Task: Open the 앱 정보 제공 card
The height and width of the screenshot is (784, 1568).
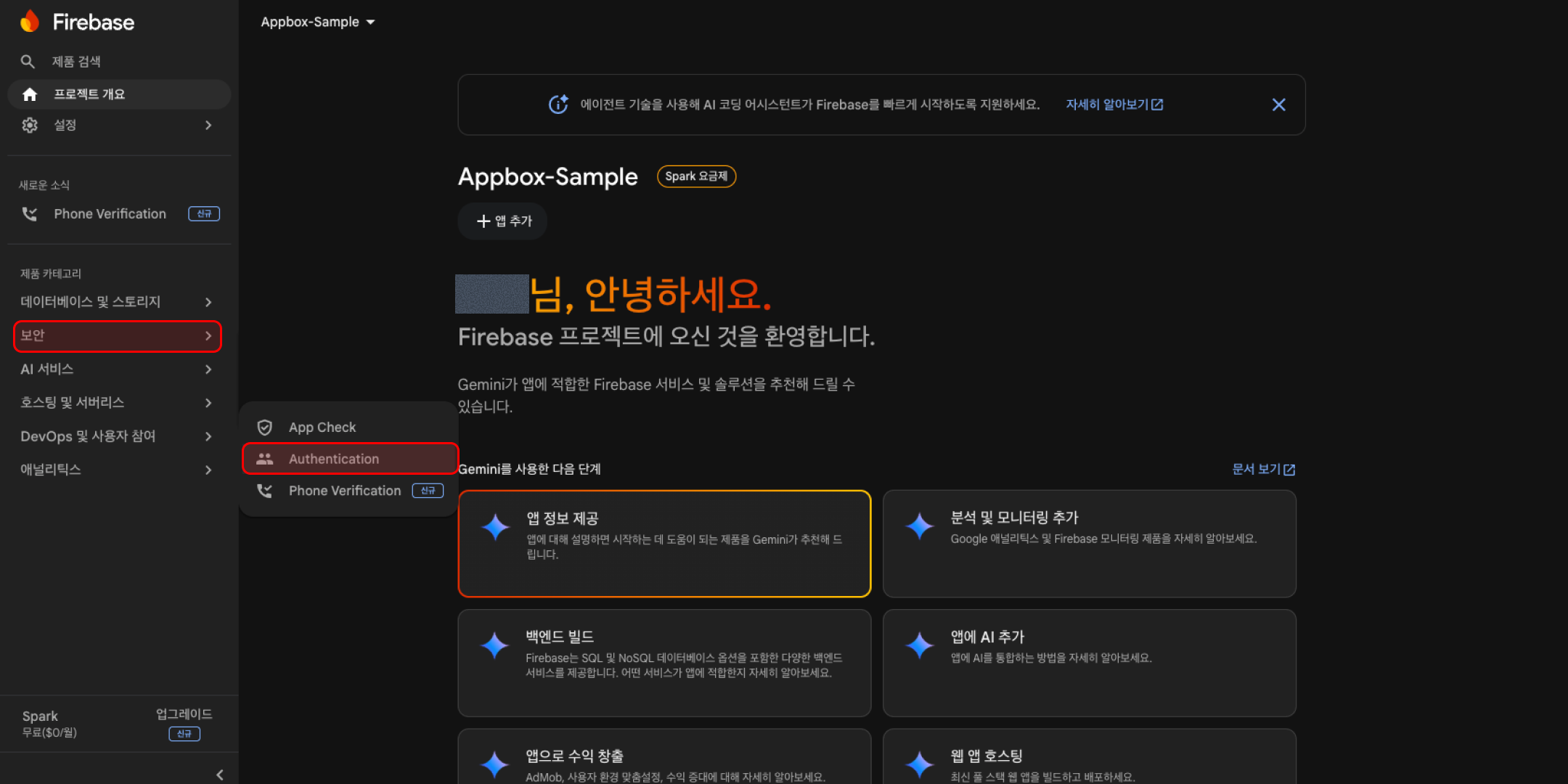Action: (664, 544)
